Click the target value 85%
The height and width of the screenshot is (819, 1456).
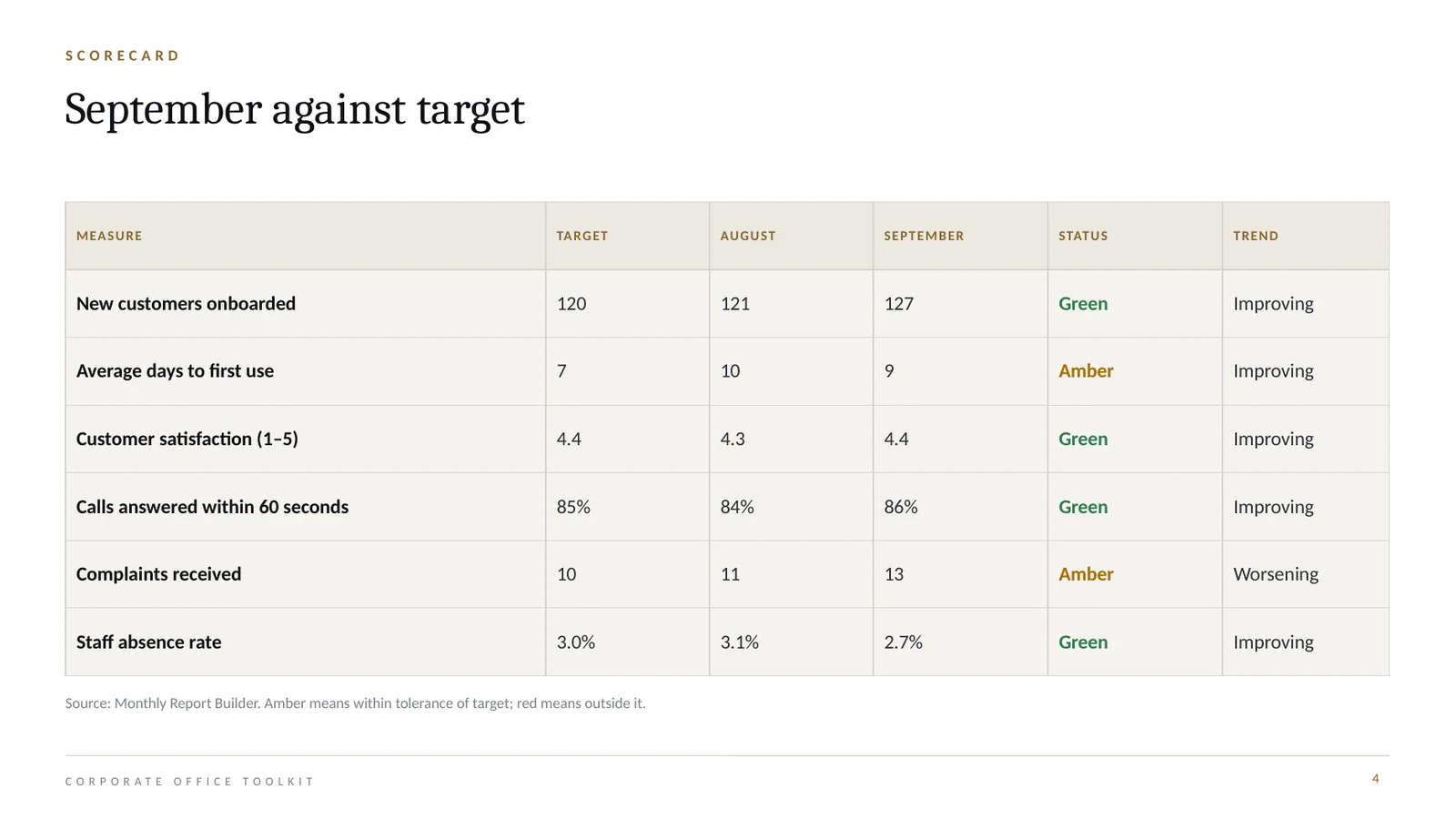click(x=573, y=507)
